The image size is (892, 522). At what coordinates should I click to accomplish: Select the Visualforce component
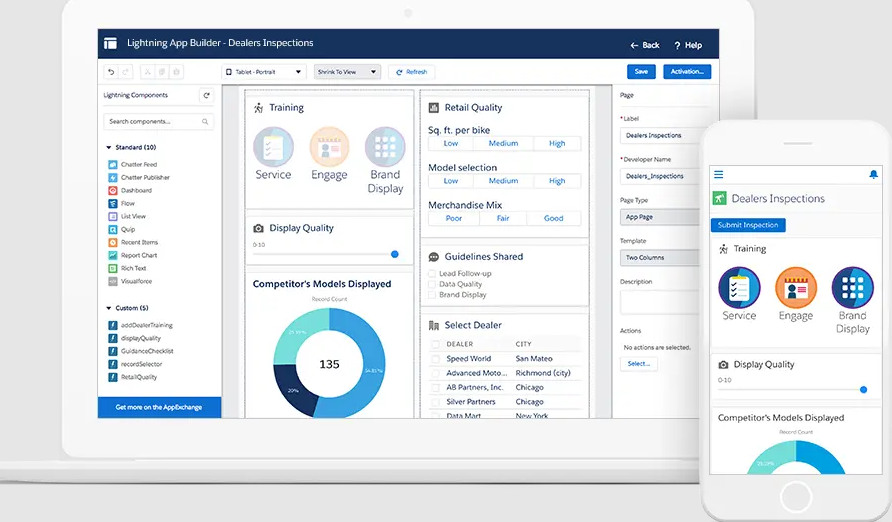[x=130, y=281]
